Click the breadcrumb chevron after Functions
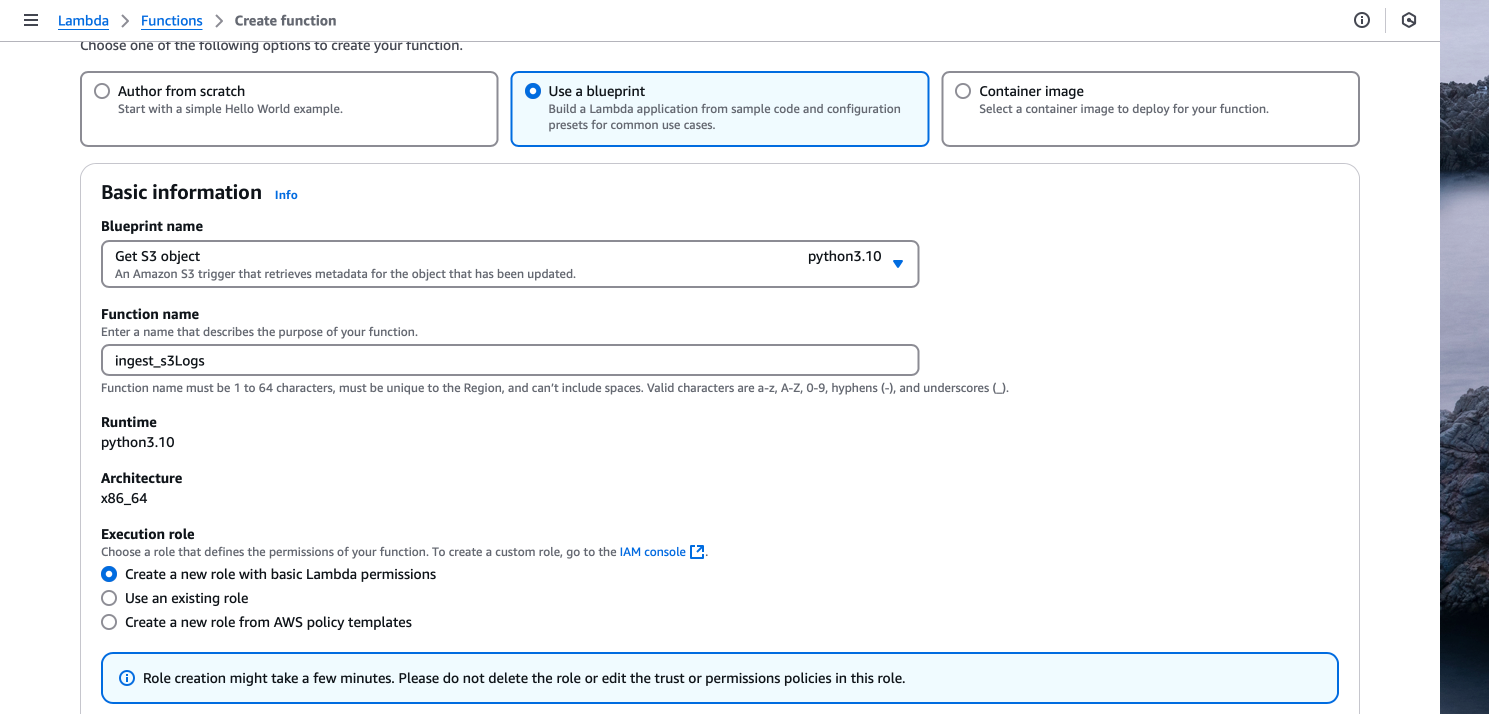This screenshot has height=714, width=1489. [219, 20]
